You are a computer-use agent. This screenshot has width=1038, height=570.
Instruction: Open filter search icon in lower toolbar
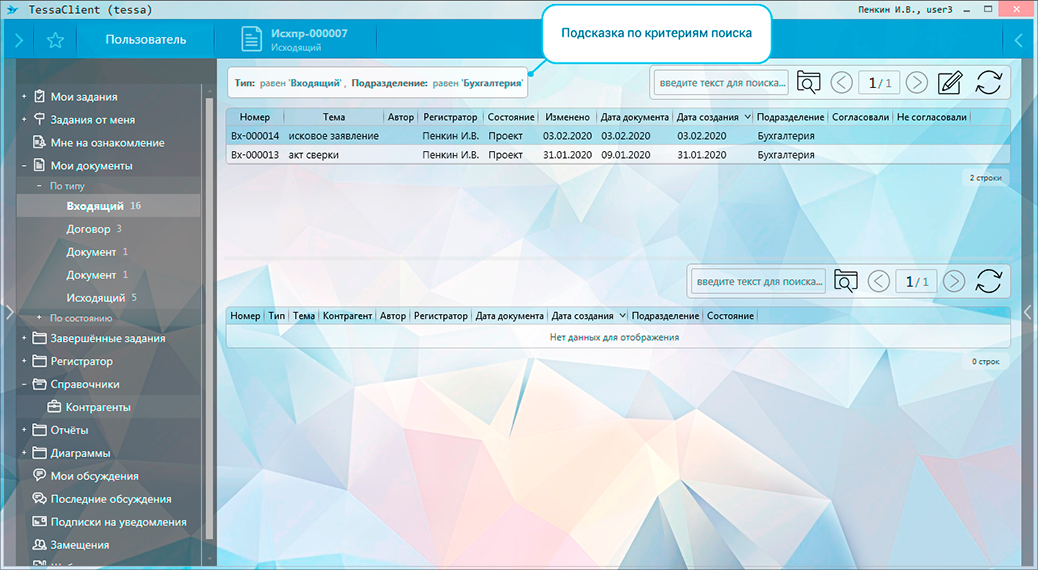pyautogui.click(x=846, y=281)
